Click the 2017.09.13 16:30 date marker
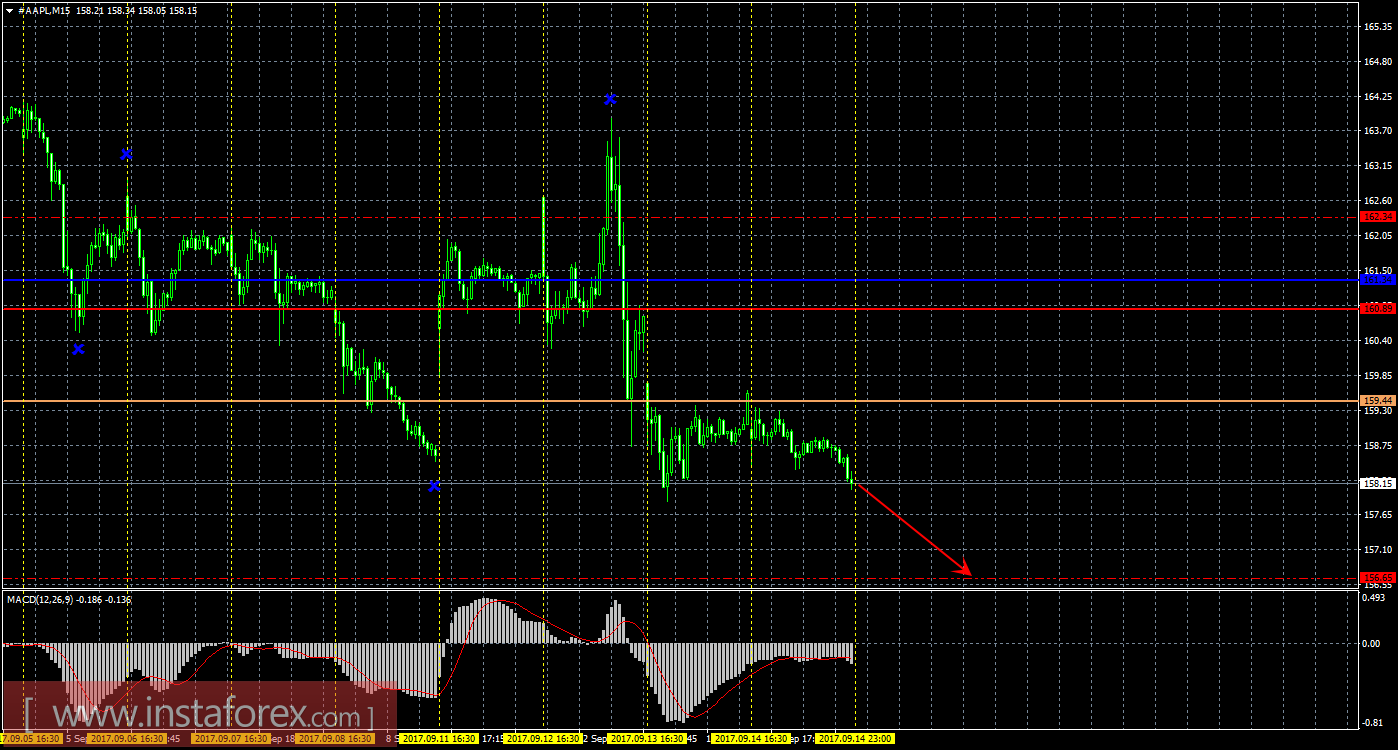1398x750 pixels. click(648, 739)
